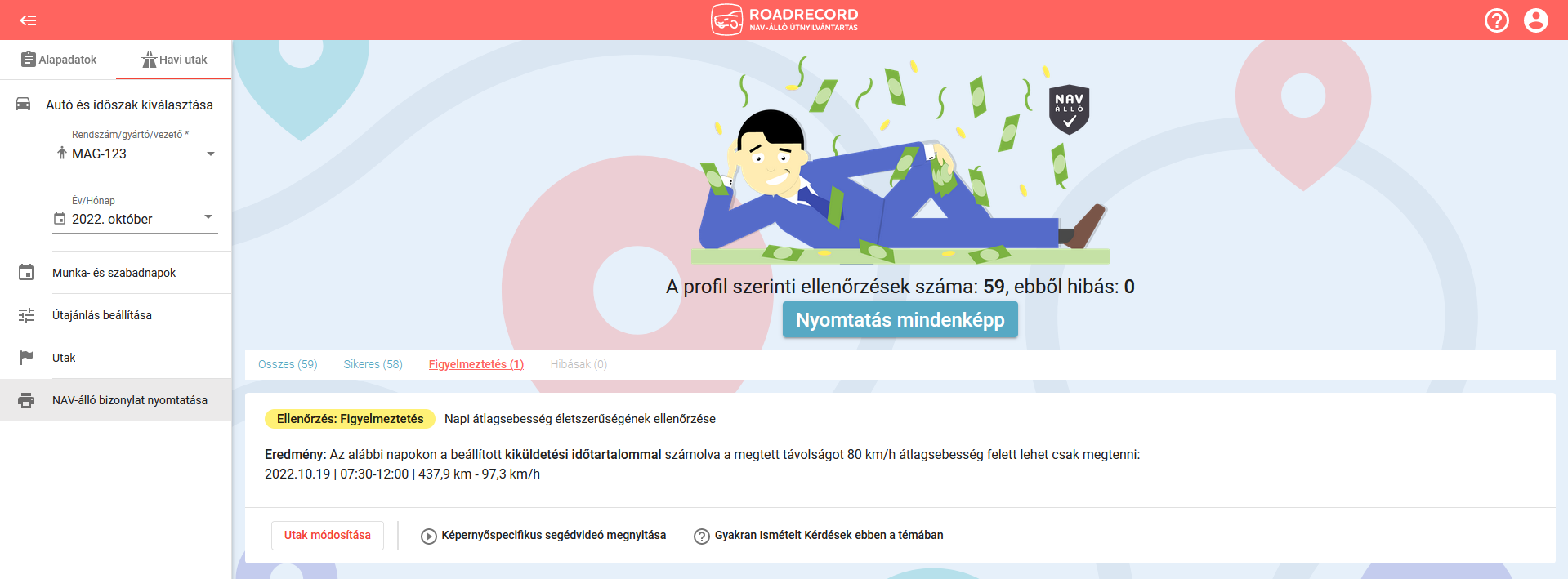Click the flag icon next to Utak
This screenshot has height=579, width=1568.
click(26, 358)
